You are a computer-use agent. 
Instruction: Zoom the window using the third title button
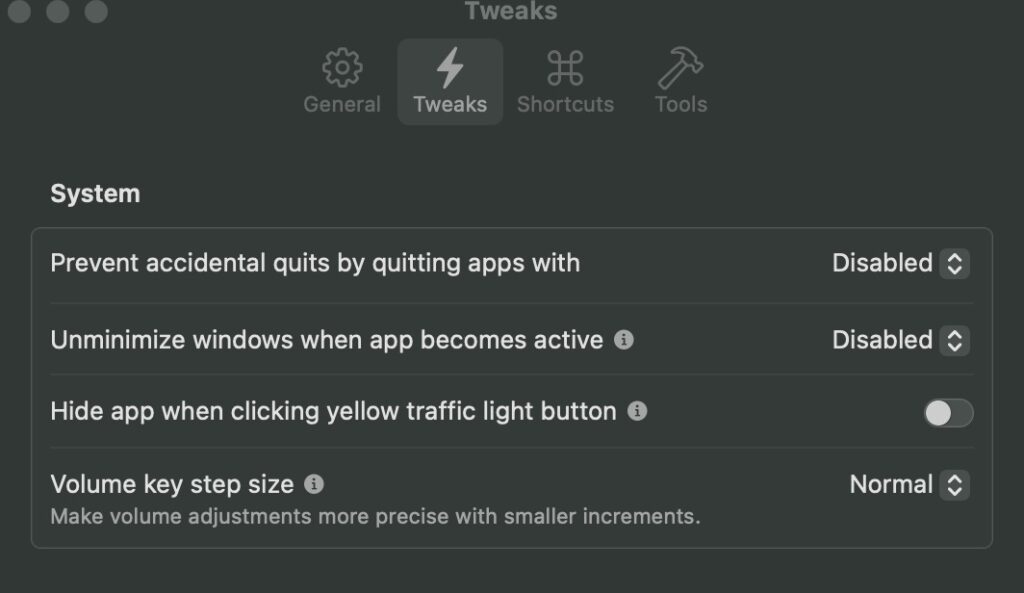coord(97,10)
